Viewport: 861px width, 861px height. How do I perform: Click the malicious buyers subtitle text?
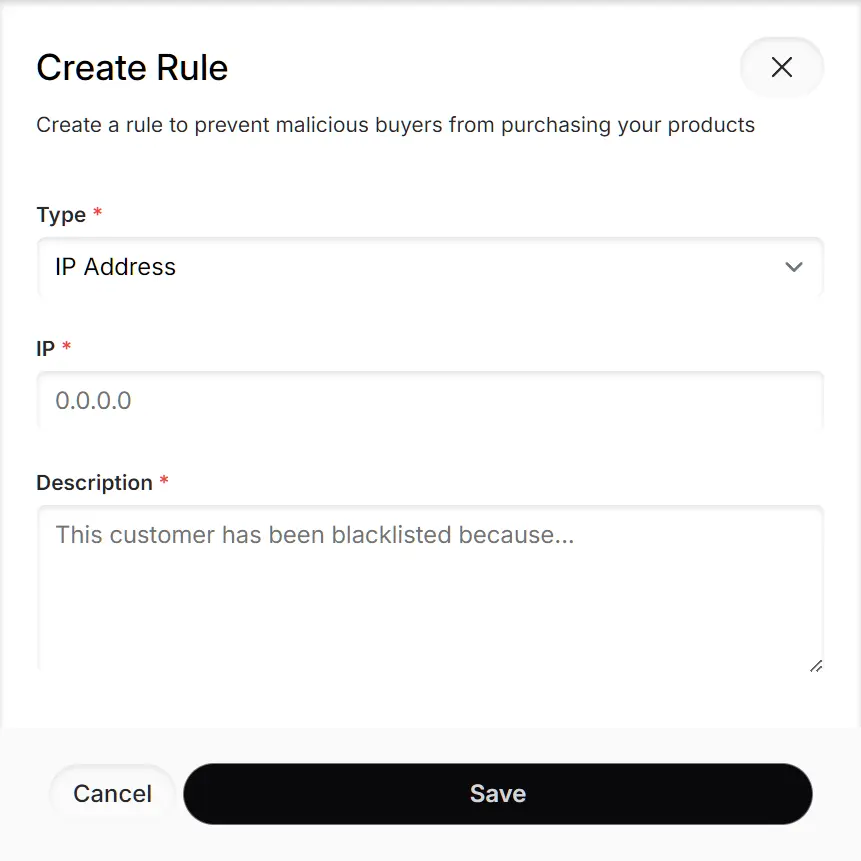395,125
